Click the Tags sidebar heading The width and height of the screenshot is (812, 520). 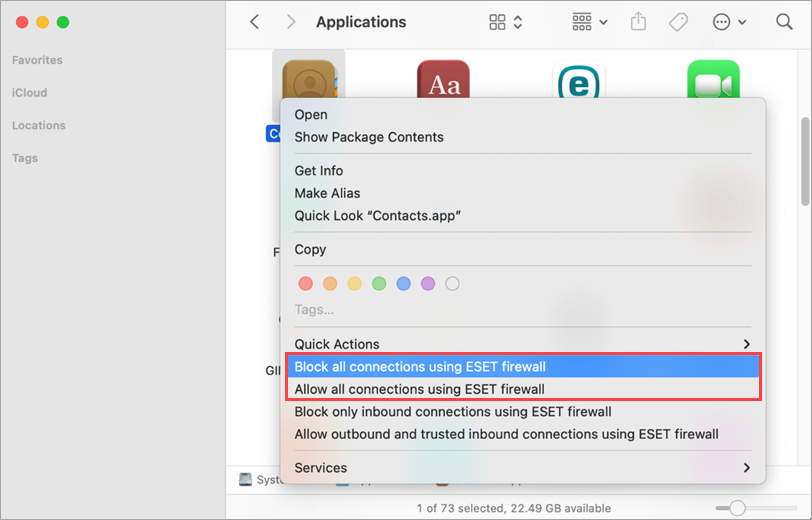click(x=25, y=158)
